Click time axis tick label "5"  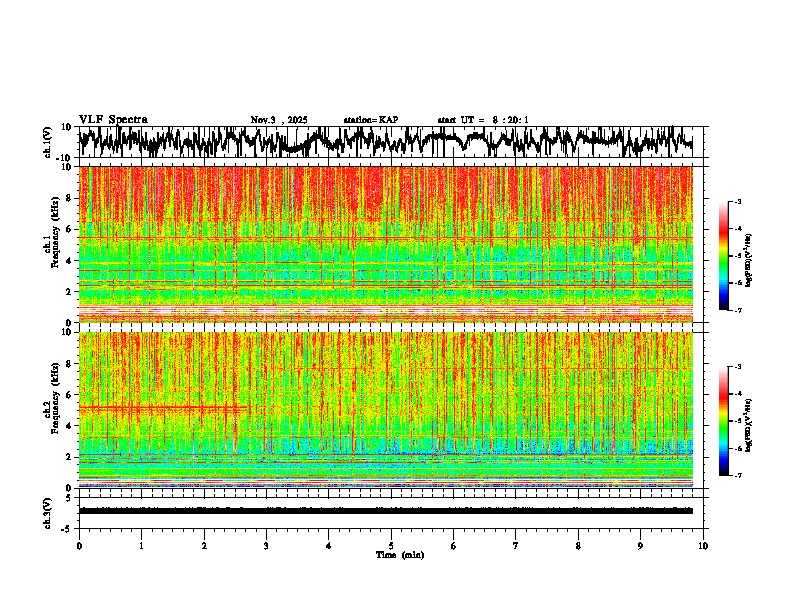point(391,546)
